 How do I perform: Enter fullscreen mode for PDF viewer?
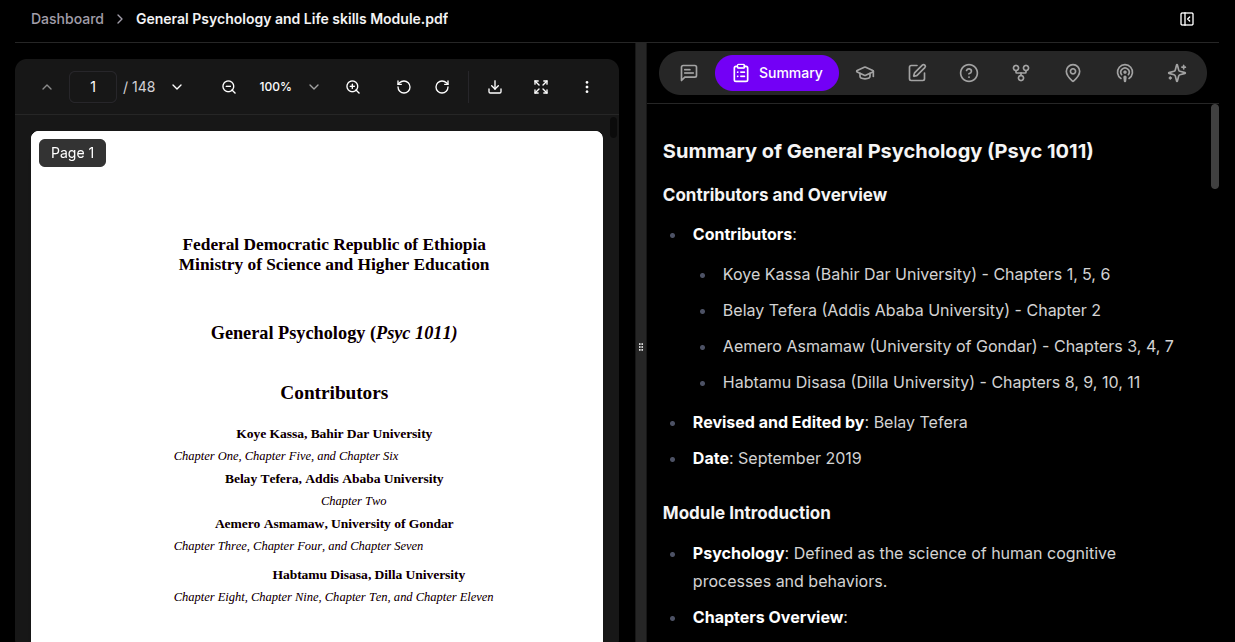coord(541,87)
